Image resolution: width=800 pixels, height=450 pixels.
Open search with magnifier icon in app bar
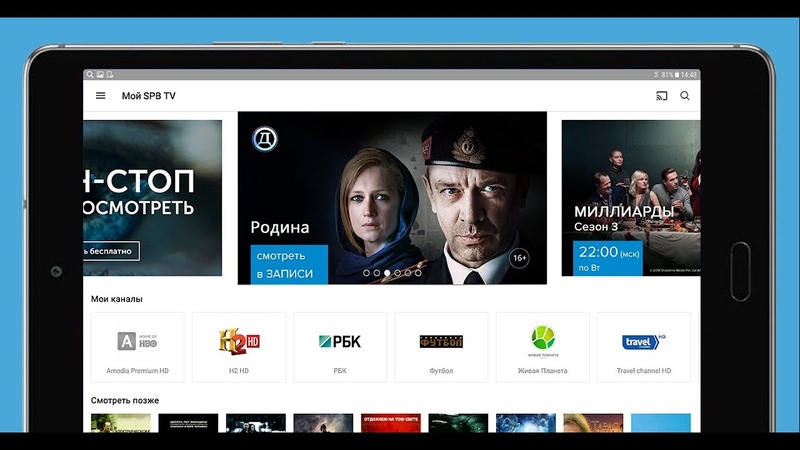click(x=685, y=95)
